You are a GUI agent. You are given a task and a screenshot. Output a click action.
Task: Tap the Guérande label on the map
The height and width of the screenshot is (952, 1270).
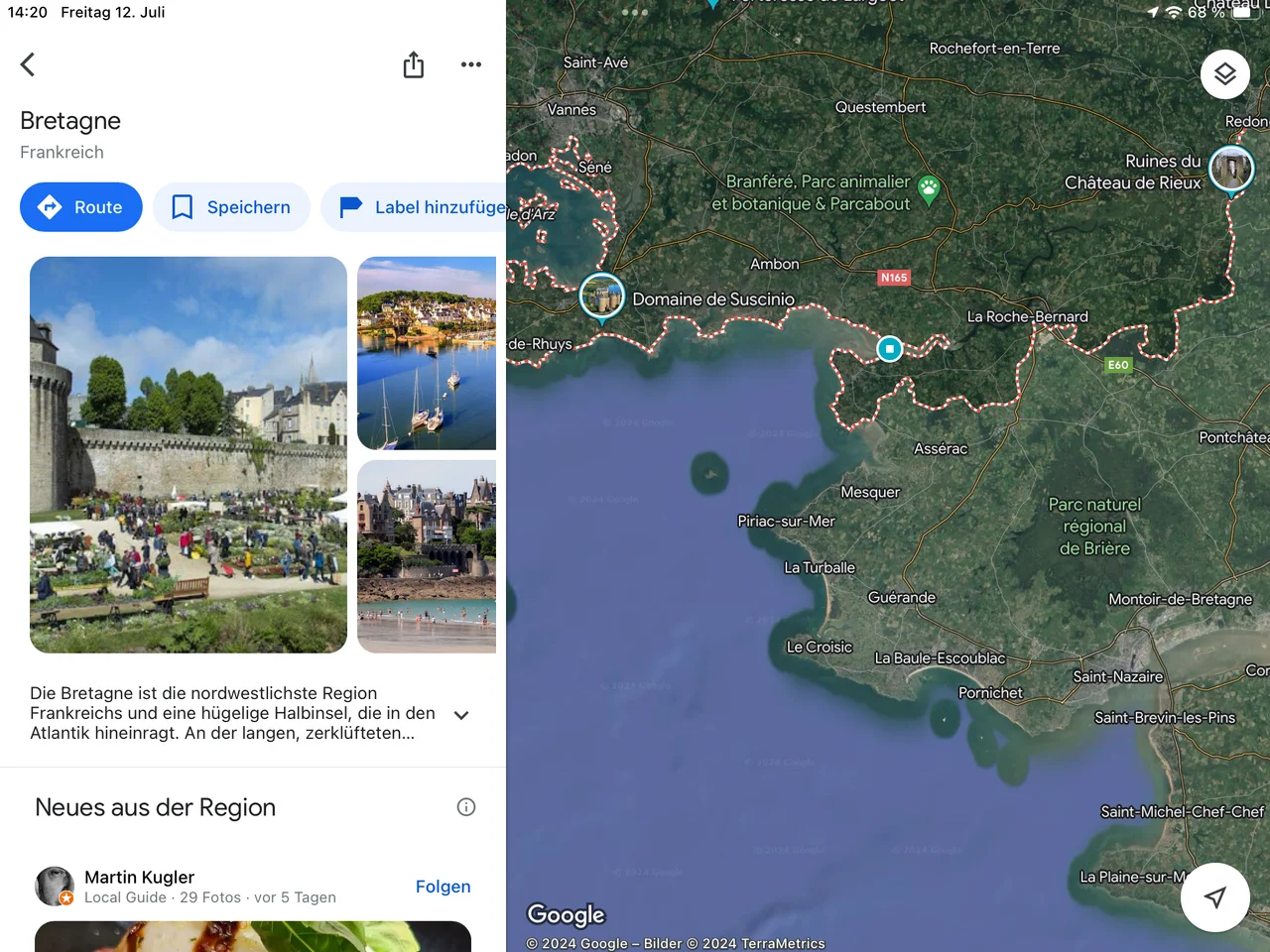(901, 597)
